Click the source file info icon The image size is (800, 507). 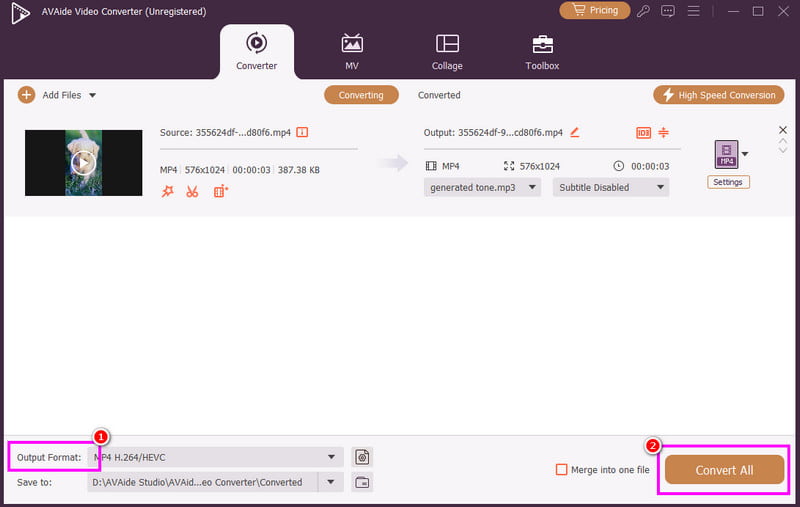pos(302,133)
